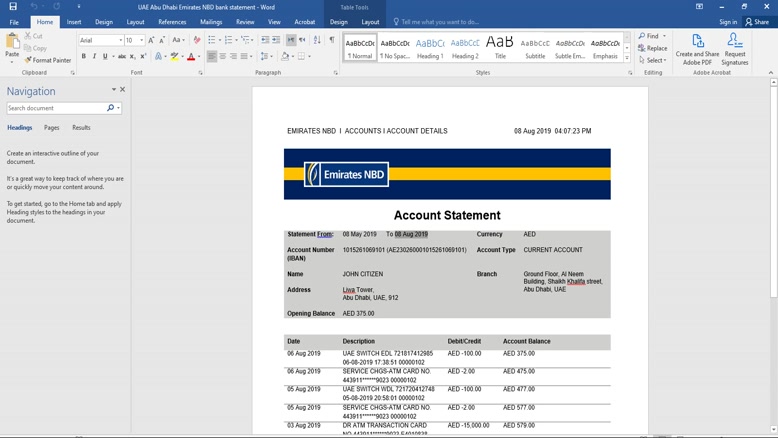Viewport: 778px width, 438px height.
Task: Toggle Underline formatting
Action: point(105,57)
